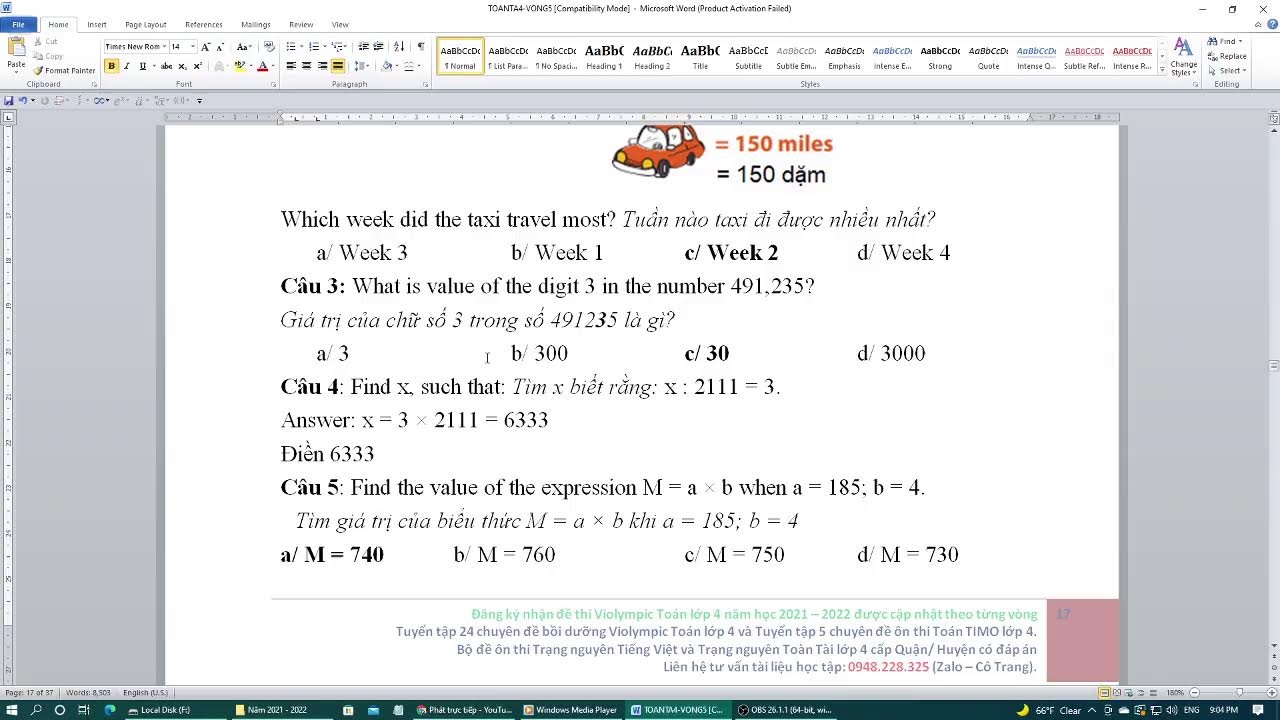The image size is (1280, 720).
Task: Click Decrease Indent icon
Action: tap(364, 47)
